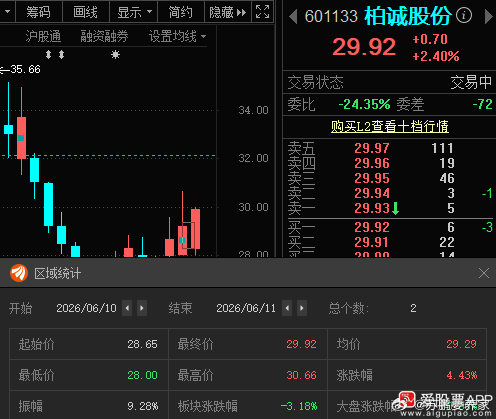Click the sell-two price 29.94
The height and width of the screenshot is (419, 496).
[372, 193]
